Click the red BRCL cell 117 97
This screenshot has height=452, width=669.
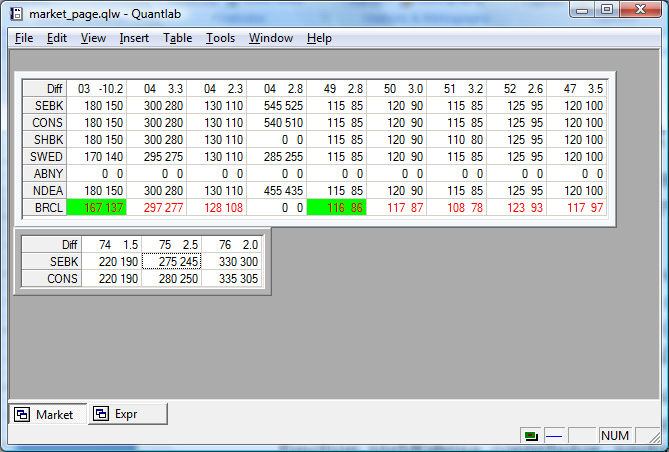(577, 207)
